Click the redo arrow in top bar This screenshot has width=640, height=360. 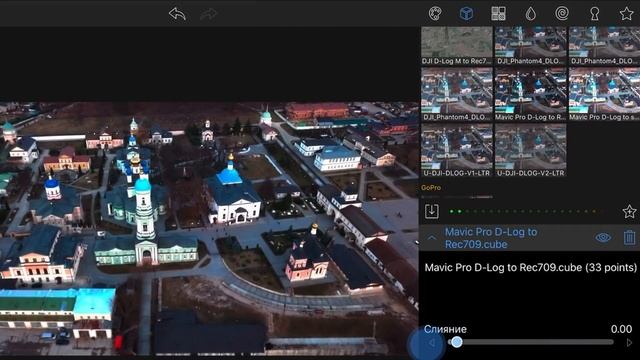[x=209, y=14]
